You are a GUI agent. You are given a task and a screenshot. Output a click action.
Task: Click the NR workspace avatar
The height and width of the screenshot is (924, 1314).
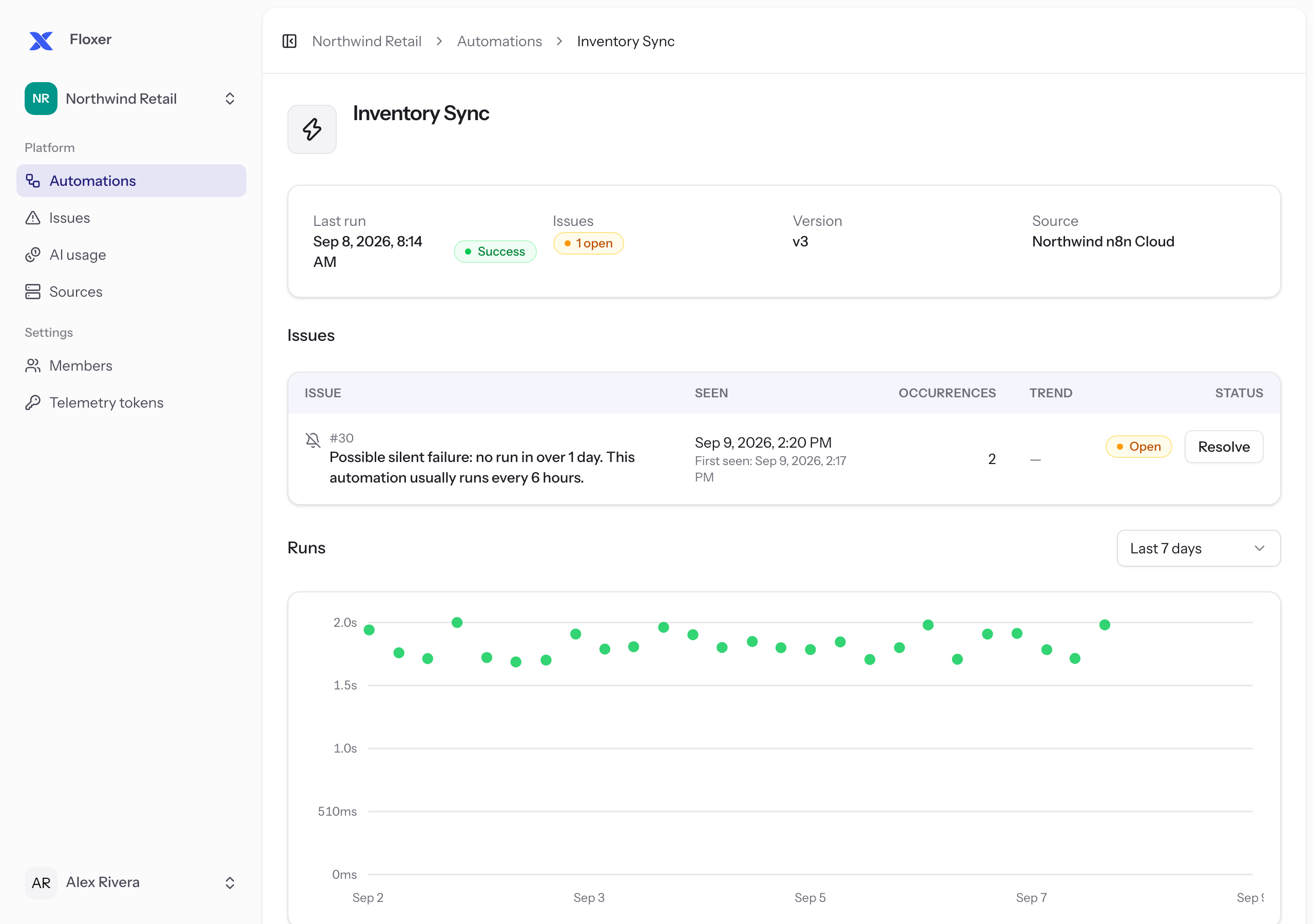coord(41,99)
